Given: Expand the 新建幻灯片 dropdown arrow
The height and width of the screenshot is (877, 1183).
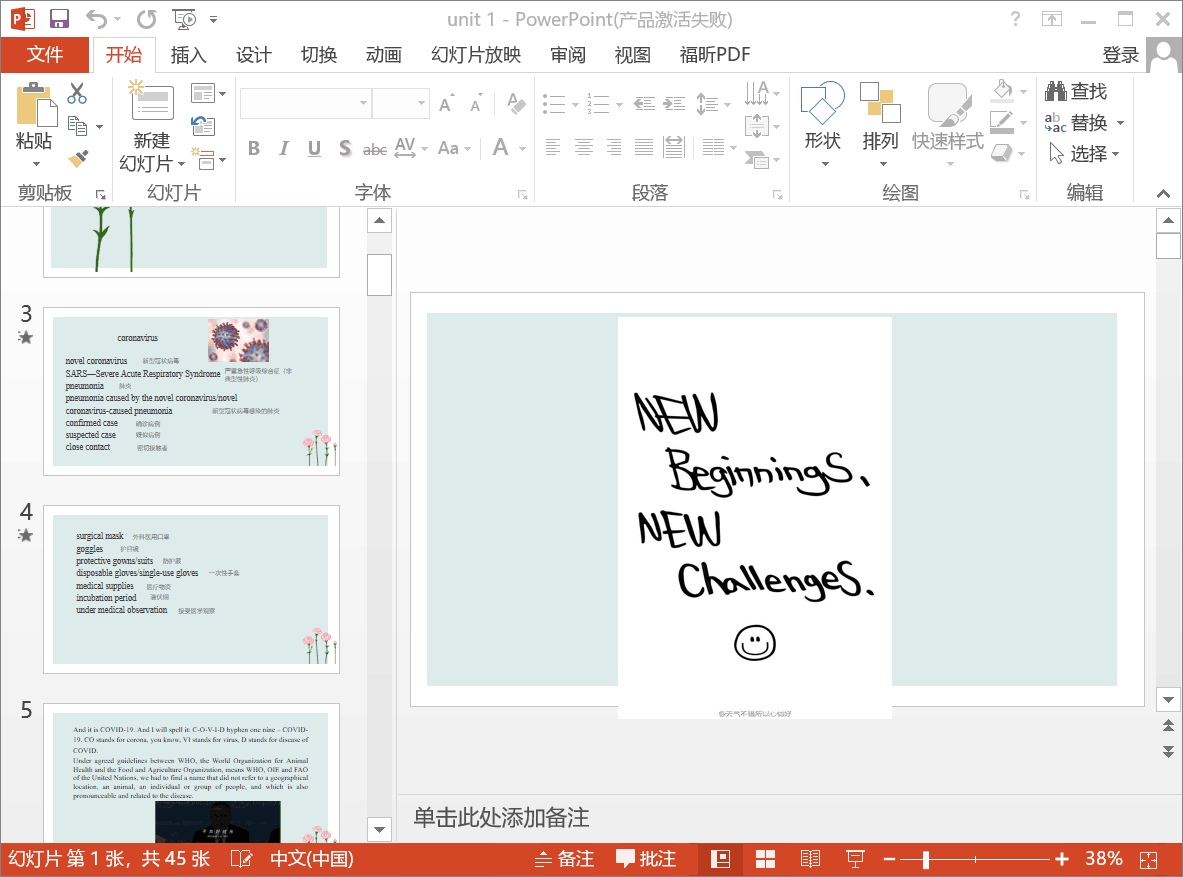Looking at the screenshot, I should [180, 163].
